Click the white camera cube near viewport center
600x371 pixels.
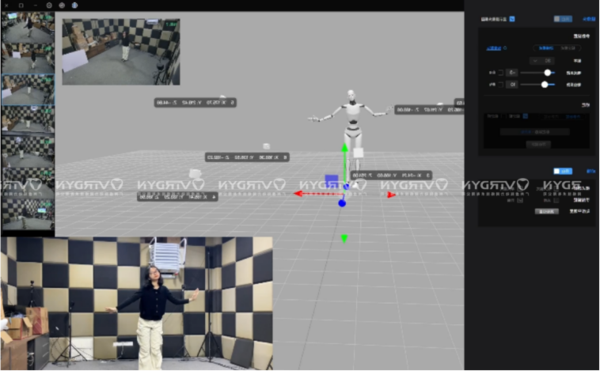(266, 146)
